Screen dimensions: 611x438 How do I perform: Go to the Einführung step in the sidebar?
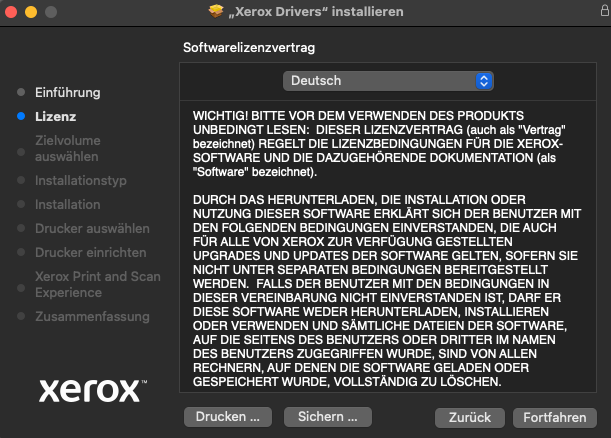(68, 93)
